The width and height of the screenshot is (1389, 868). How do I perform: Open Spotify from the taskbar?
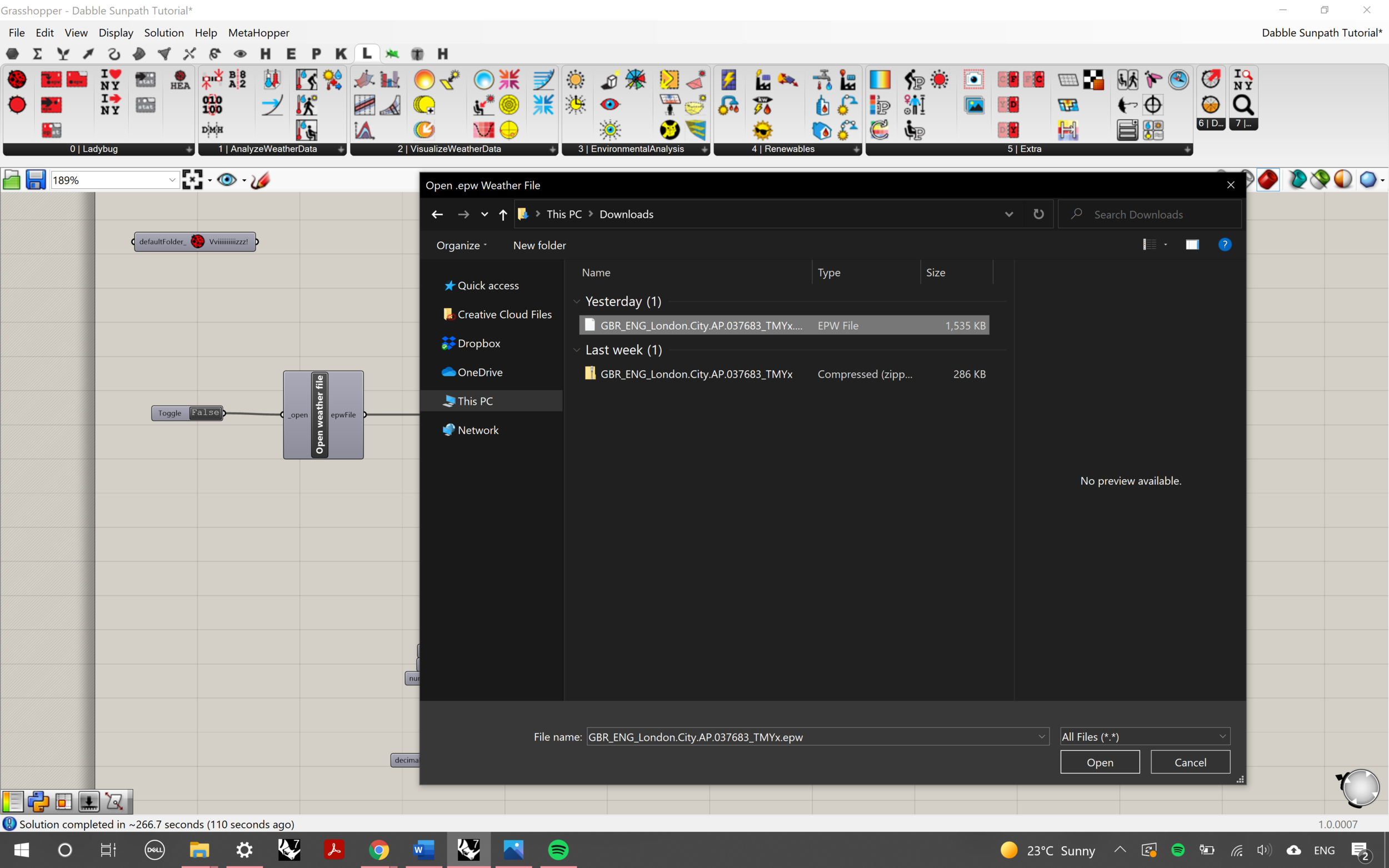[558, 850]
